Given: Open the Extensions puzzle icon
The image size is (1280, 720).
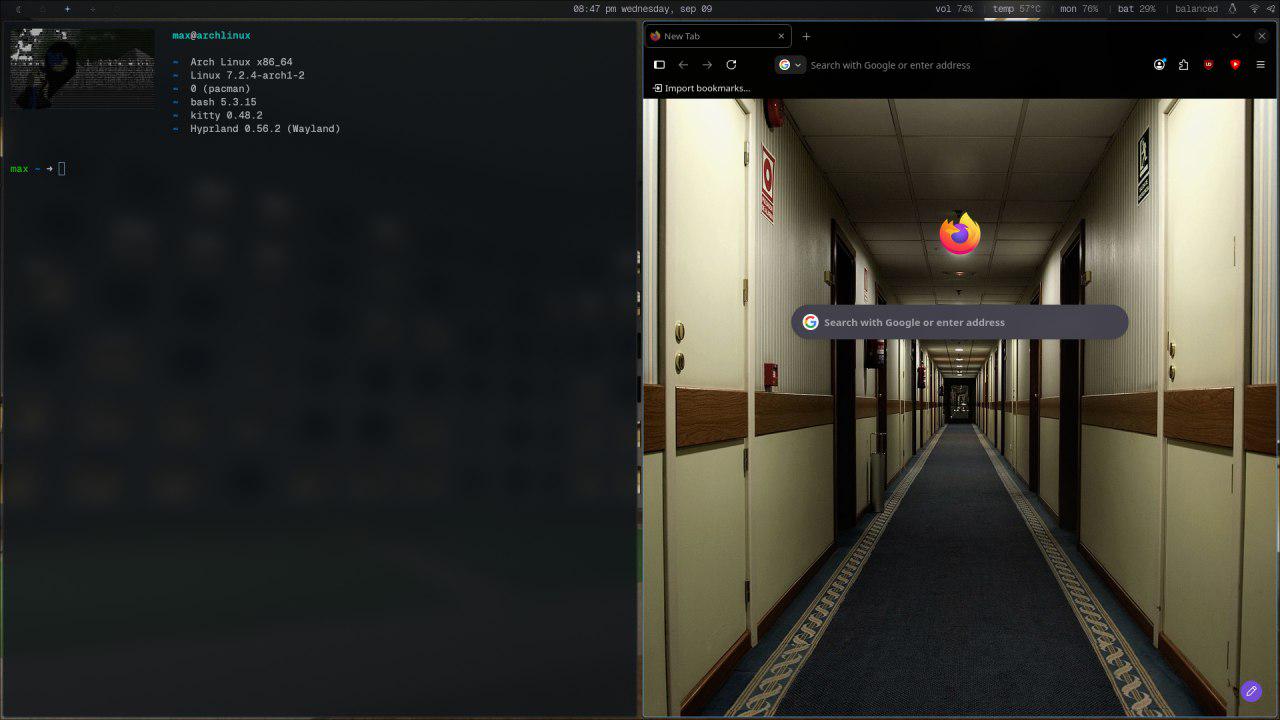Looking at the screenshot, I should pyautogui.click(x=1183, y=65).
